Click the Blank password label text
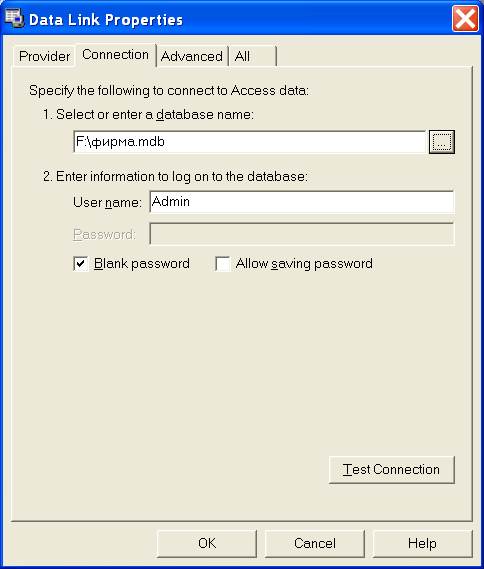This screenshot has width=484, height=569. [x=141, y=263]
